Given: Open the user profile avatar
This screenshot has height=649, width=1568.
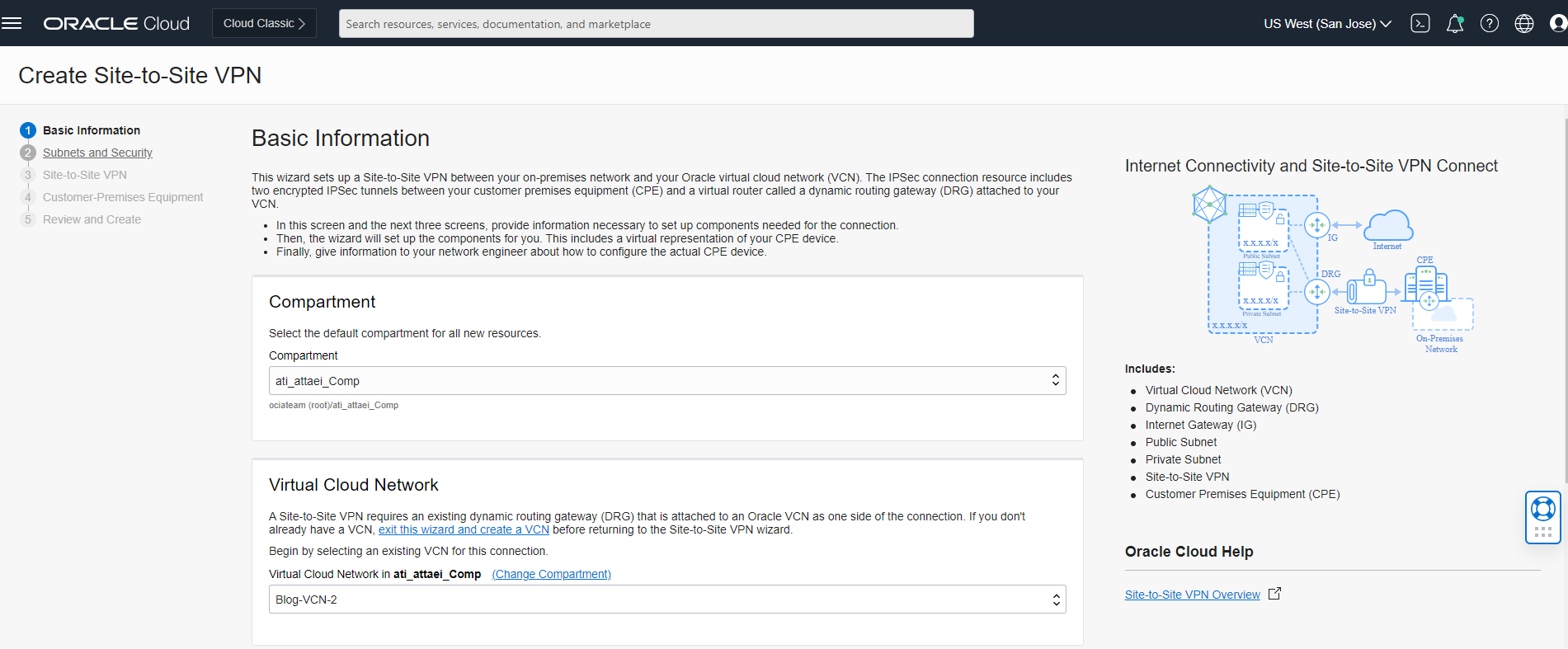Looking at the screenshot, I should click(x=1558, y=23).
